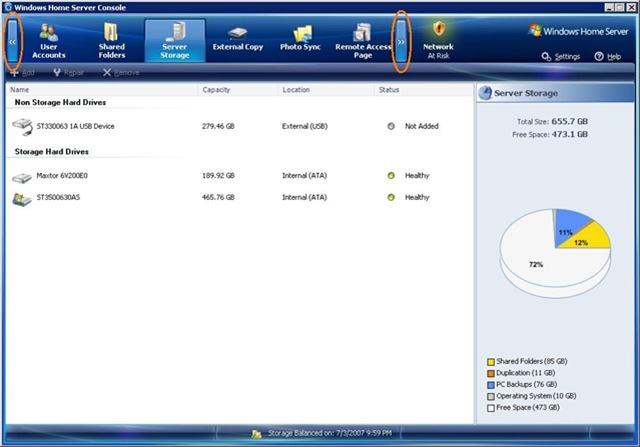The image size is (640, 447).
Task: Click the Add toolbar button
Action: (23, 73)
